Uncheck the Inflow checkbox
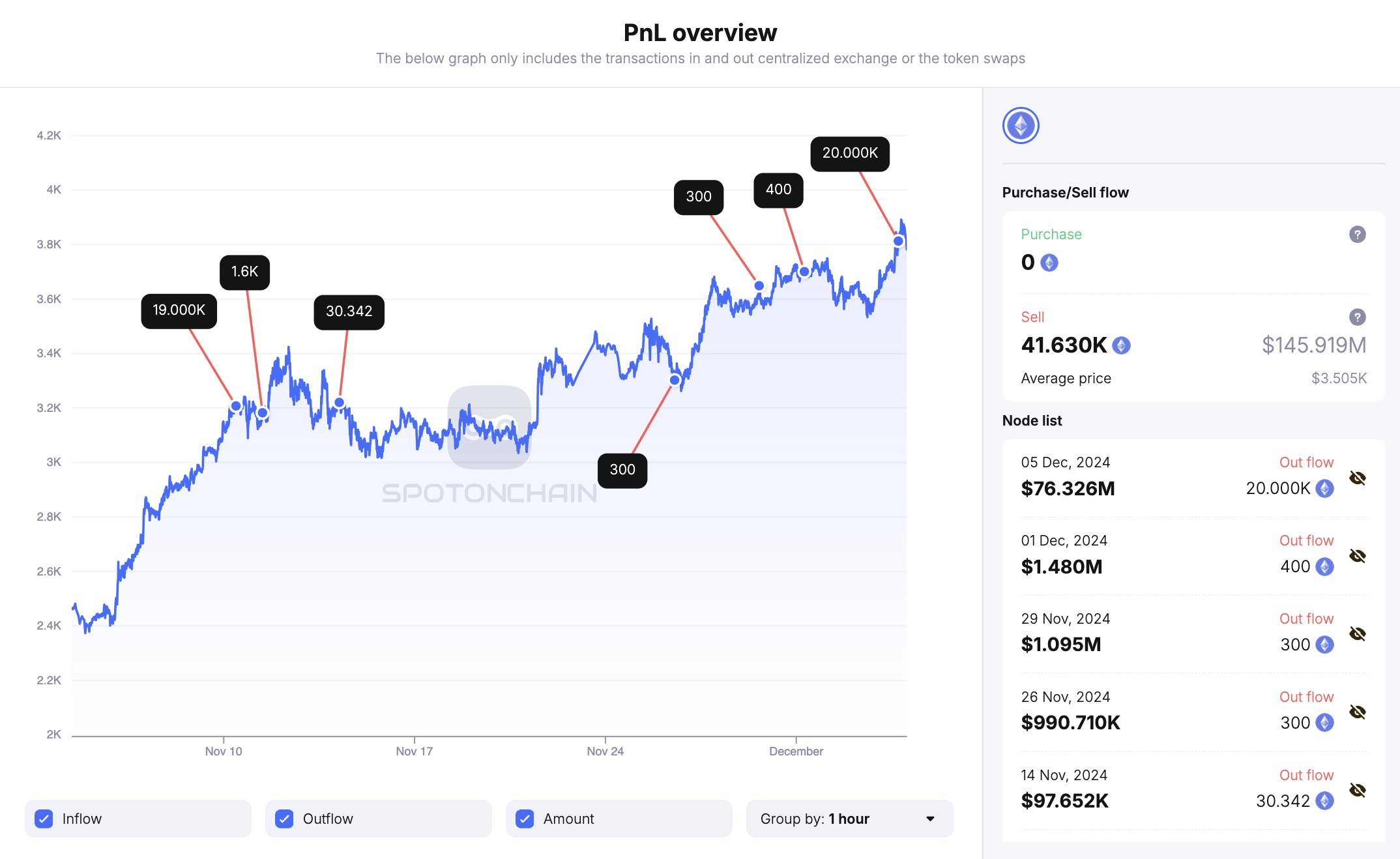This screenshot has height=859, width=1400. click(x=44, y=819)
